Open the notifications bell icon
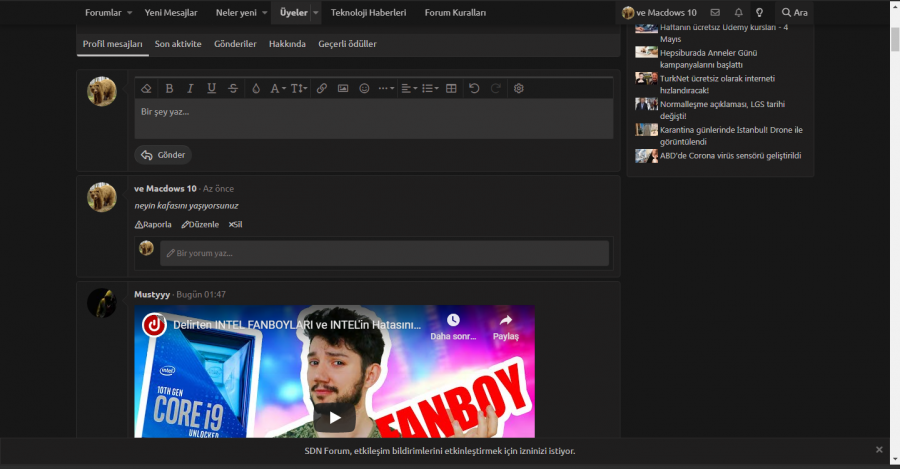Screen dimensions: 900x469 click(739, 13)
